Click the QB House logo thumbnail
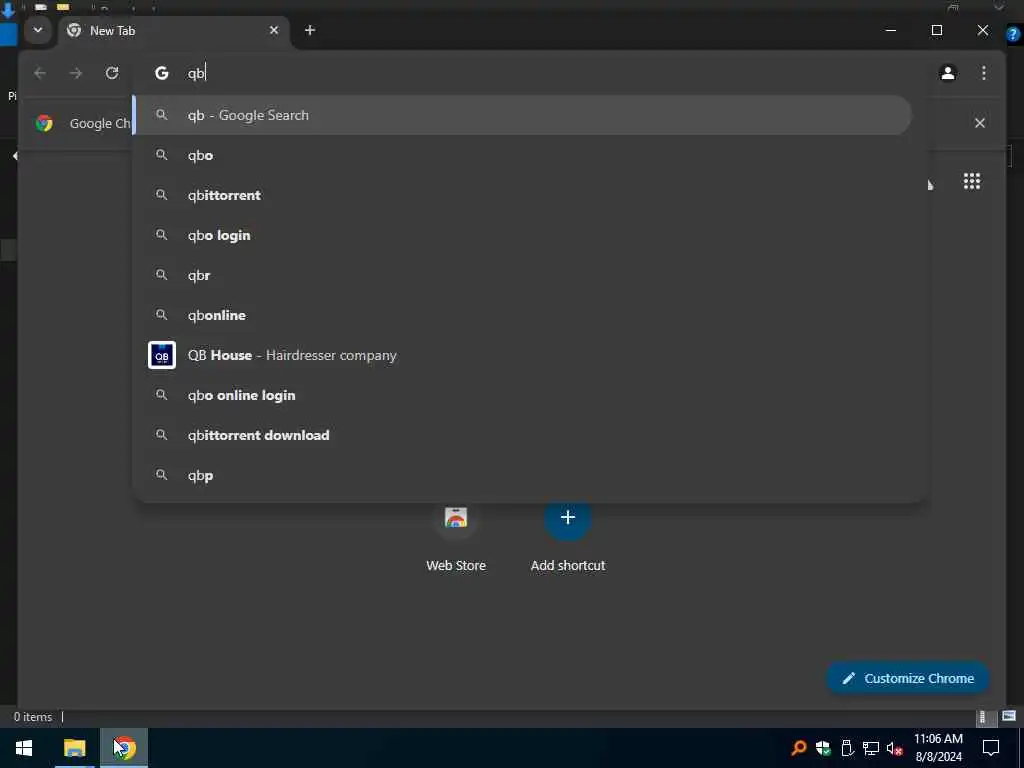The image size is (1024, 768). coord(162,355)
